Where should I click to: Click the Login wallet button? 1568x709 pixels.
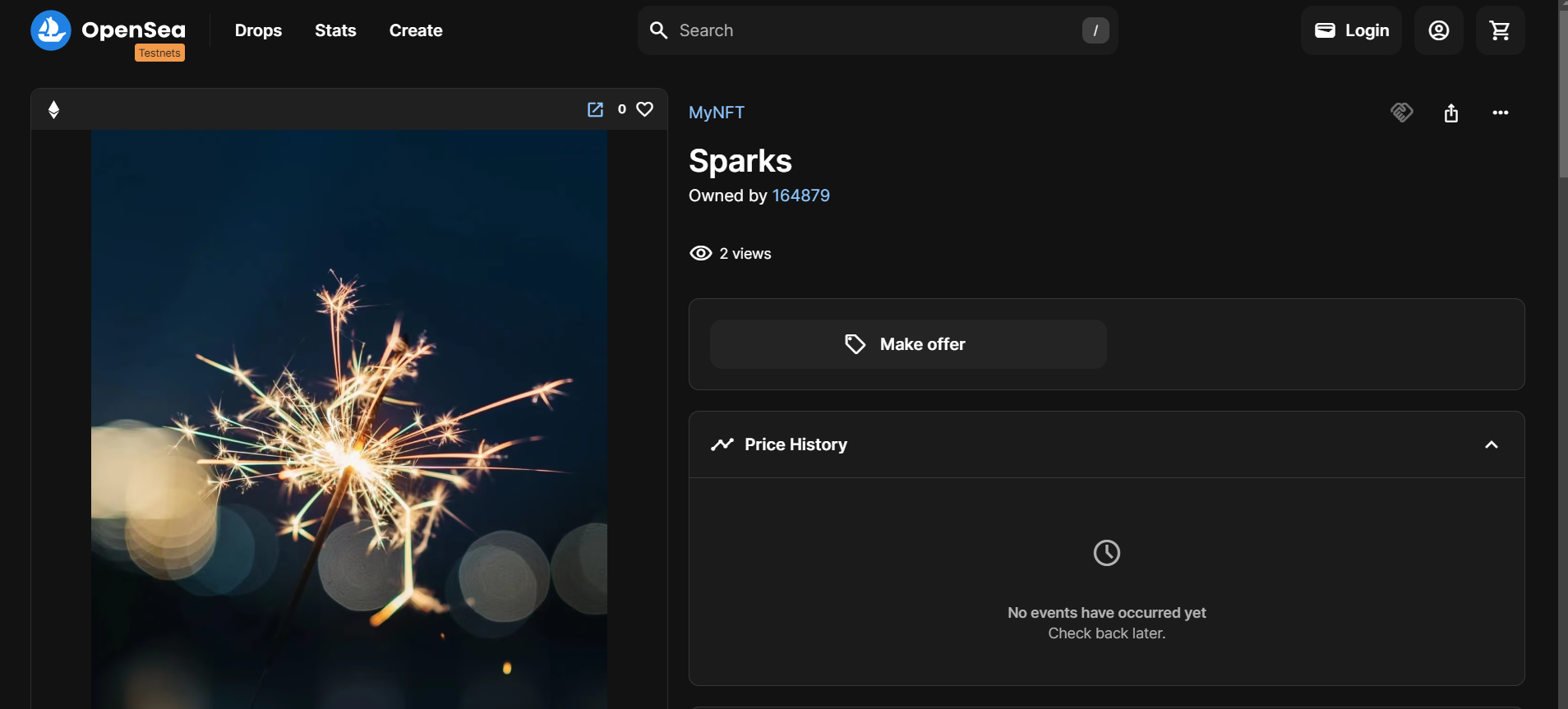1351,30
